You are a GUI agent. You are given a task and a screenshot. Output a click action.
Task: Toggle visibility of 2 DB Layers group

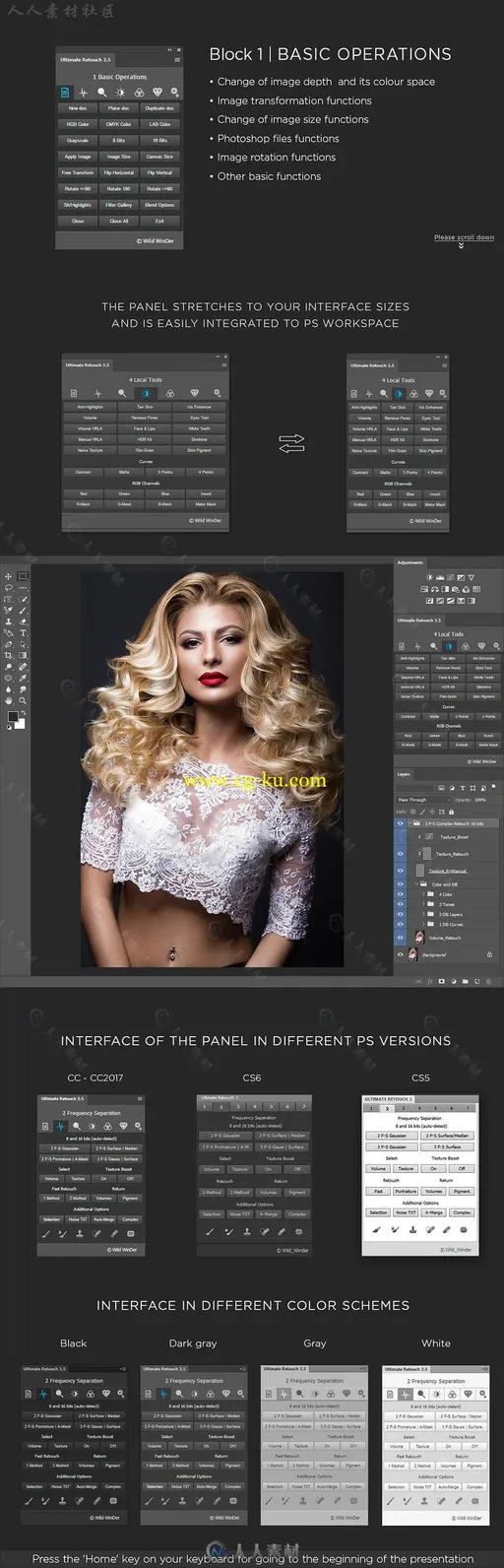click(401, 914)
